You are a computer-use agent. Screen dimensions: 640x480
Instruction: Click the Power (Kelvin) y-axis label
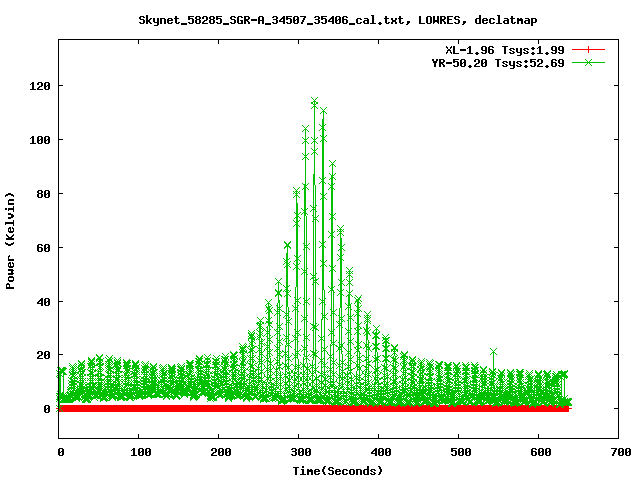[x=10, y=241]
